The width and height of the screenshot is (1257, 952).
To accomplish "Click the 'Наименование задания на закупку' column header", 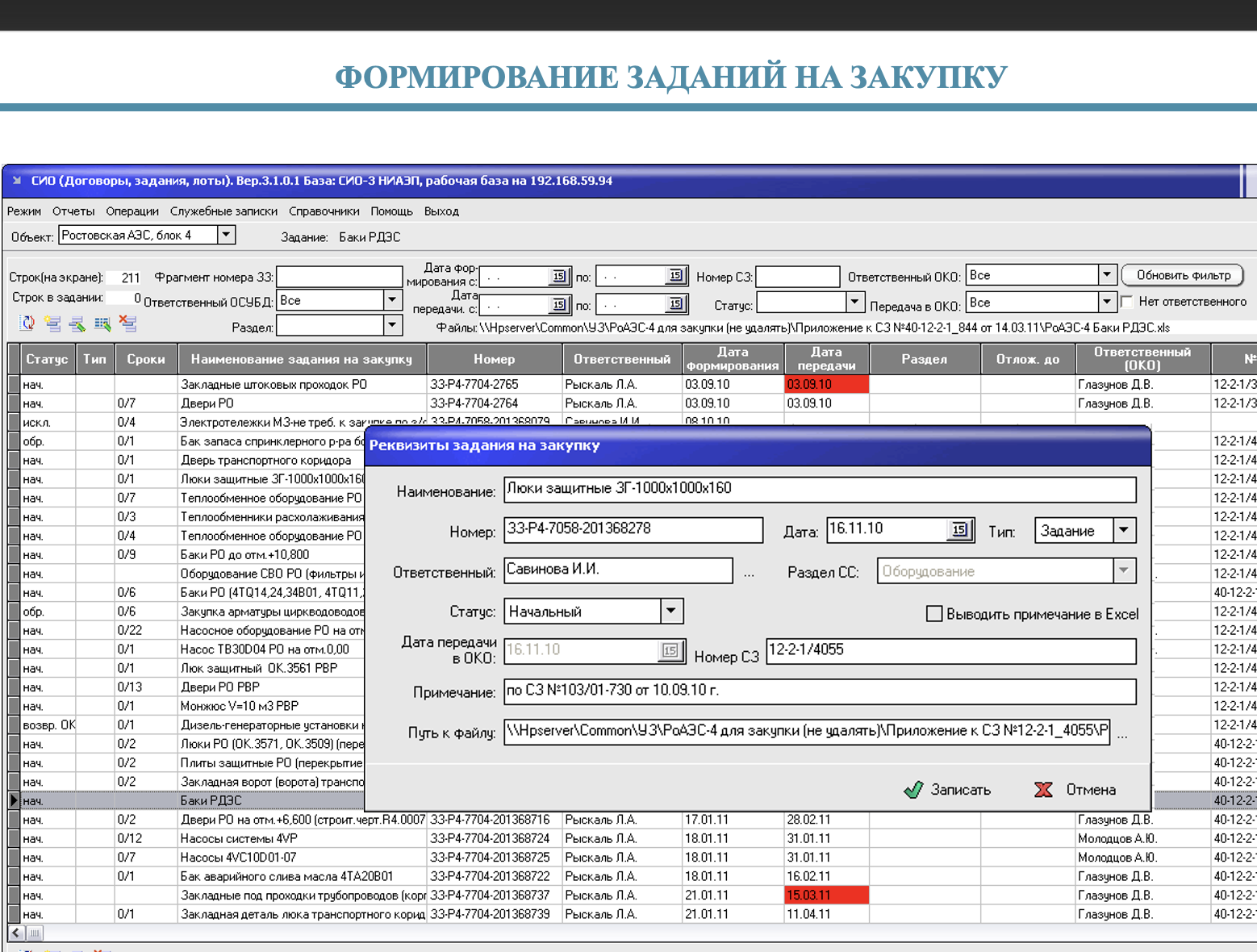I will [302, 359].
